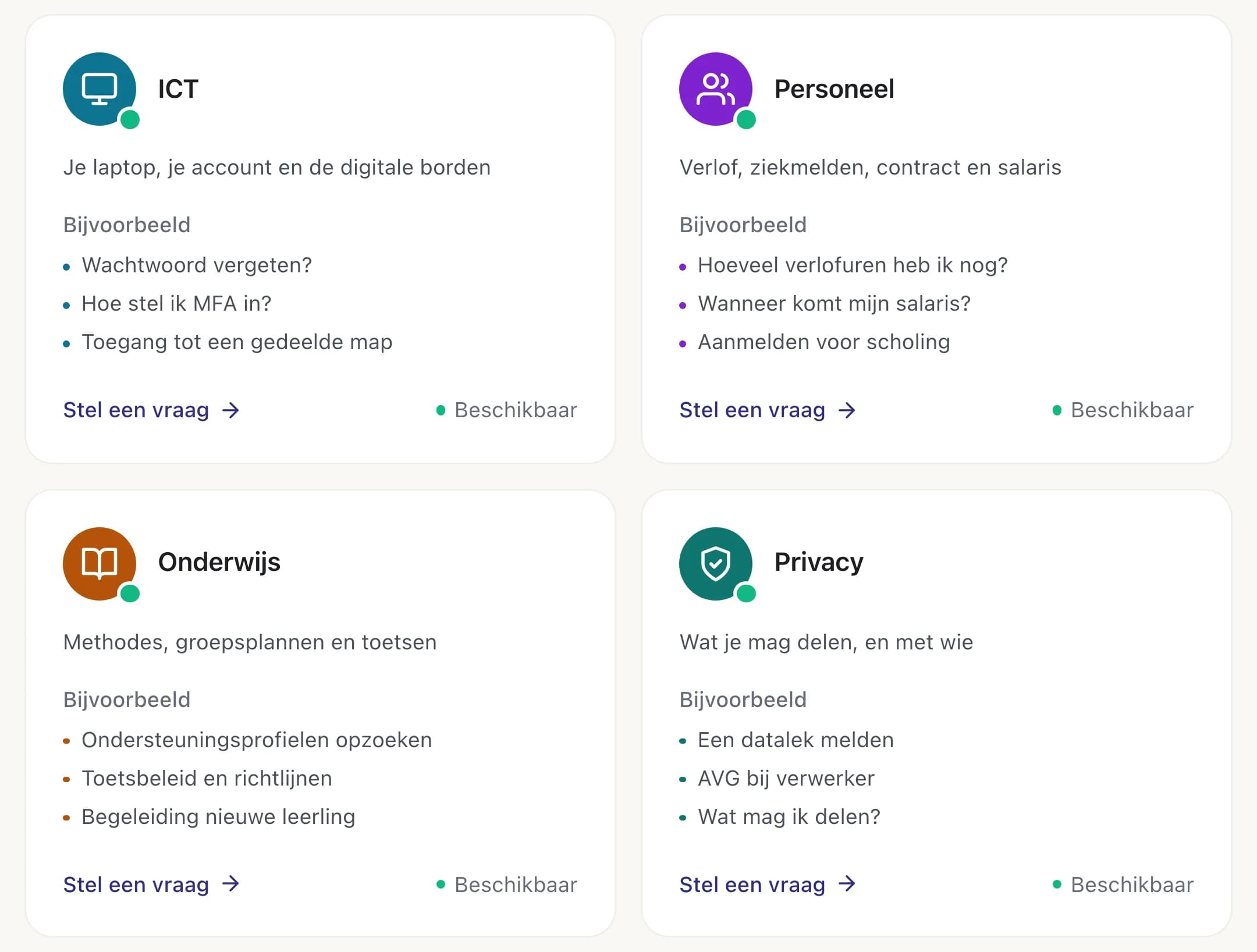This screenshot has height=952, width=1257.
Task: Click 'Wat mag ik delen?' example
Action: point(789,817)
